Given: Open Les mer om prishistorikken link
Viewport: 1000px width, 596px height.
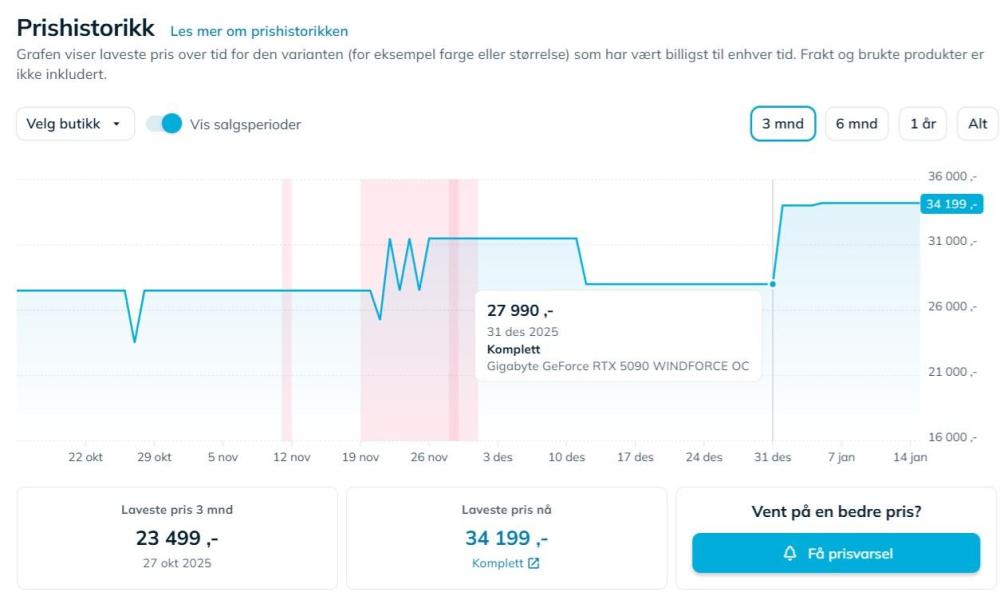Looking at the screenshot, I should coord(259,32).
